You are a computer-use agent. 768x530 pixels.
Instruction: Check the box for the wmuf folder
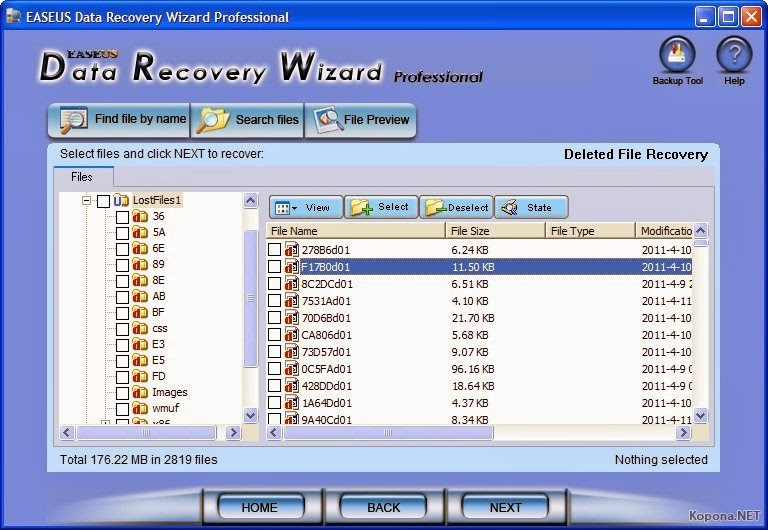122,409
